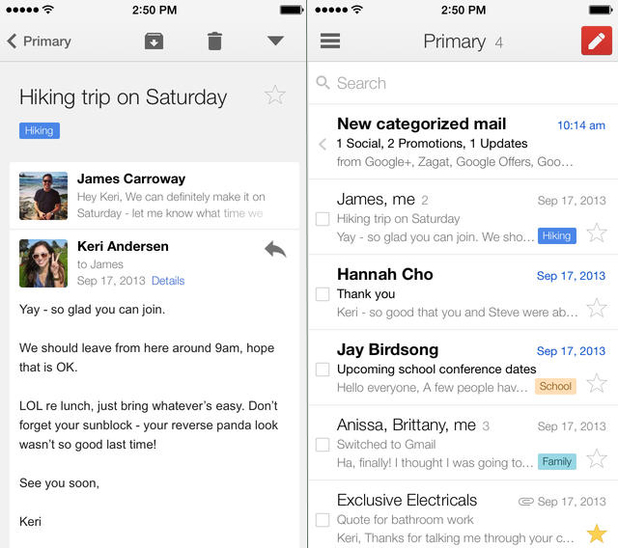The height and width of the screenshot is (548, 618).
Task: Star the Hiking trip on Saturday email header
Action: tap(275, 96)
